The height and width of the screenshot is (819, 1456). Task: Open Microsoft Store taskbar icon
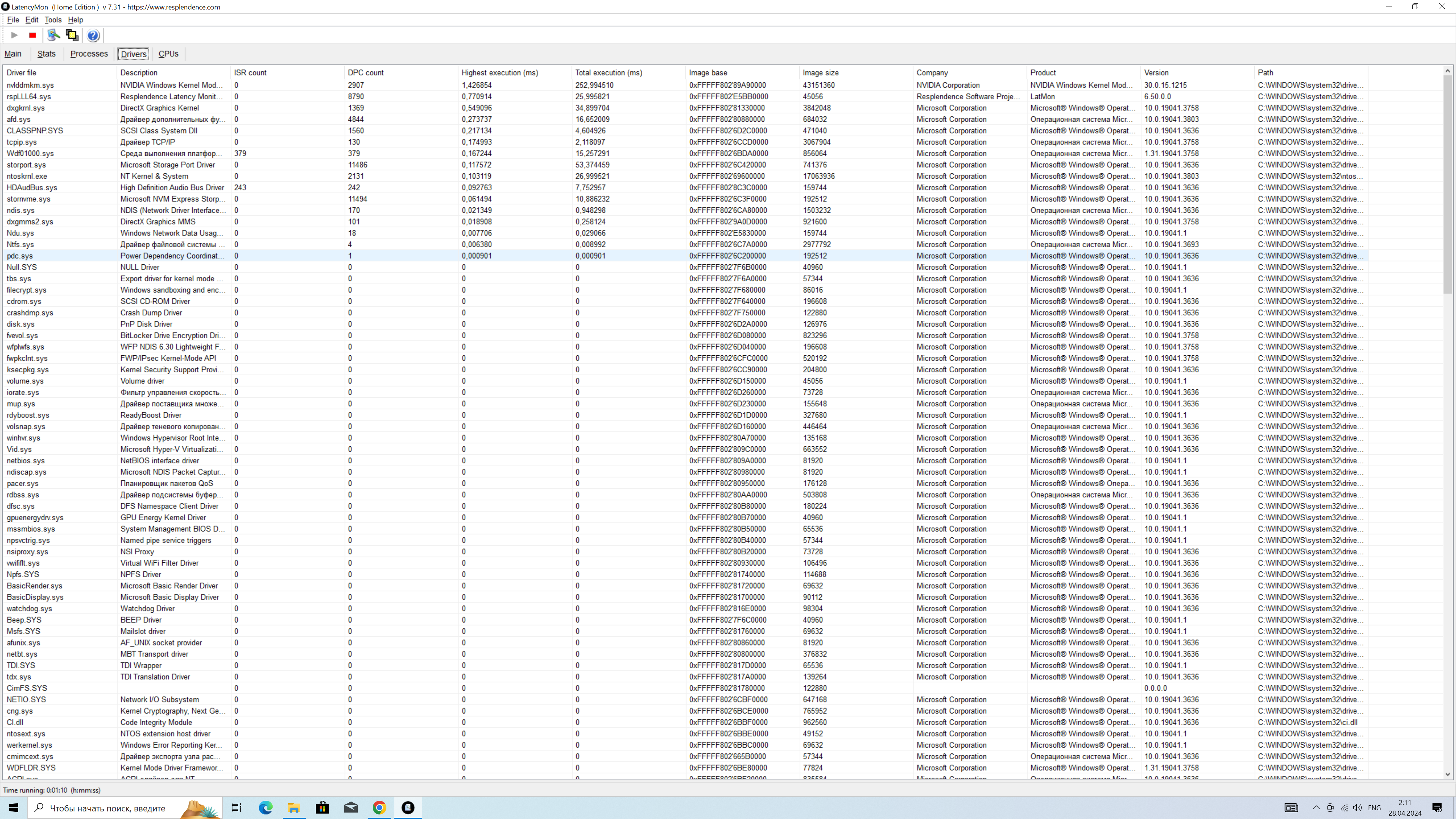coord(322,808)
